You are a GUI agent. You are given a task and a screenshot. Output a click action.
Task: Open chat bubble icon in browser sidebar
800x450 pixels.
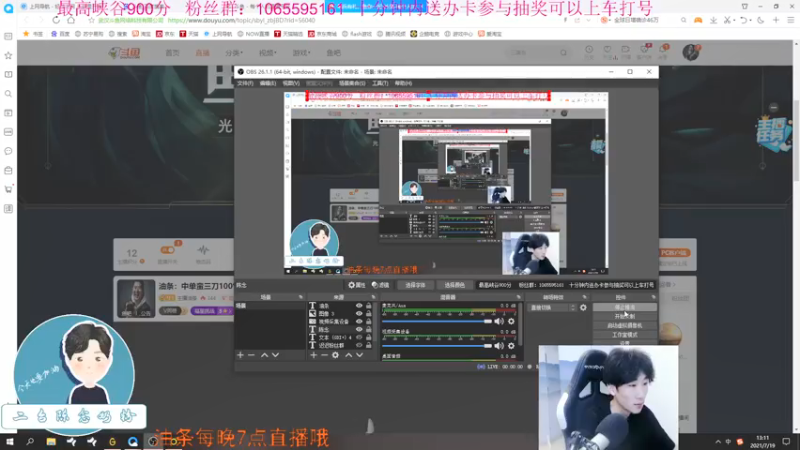coord(8,151)
